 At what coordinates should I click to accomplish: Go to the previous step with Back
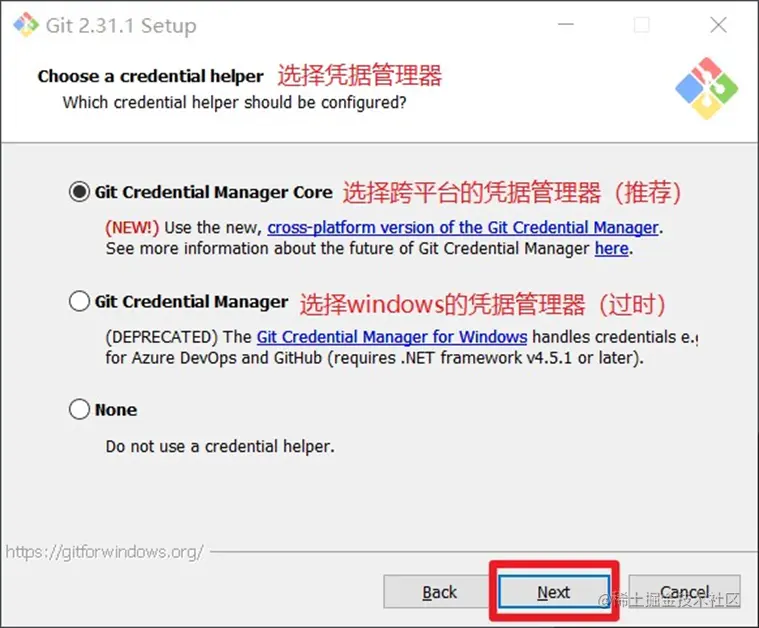click(439, 592)
